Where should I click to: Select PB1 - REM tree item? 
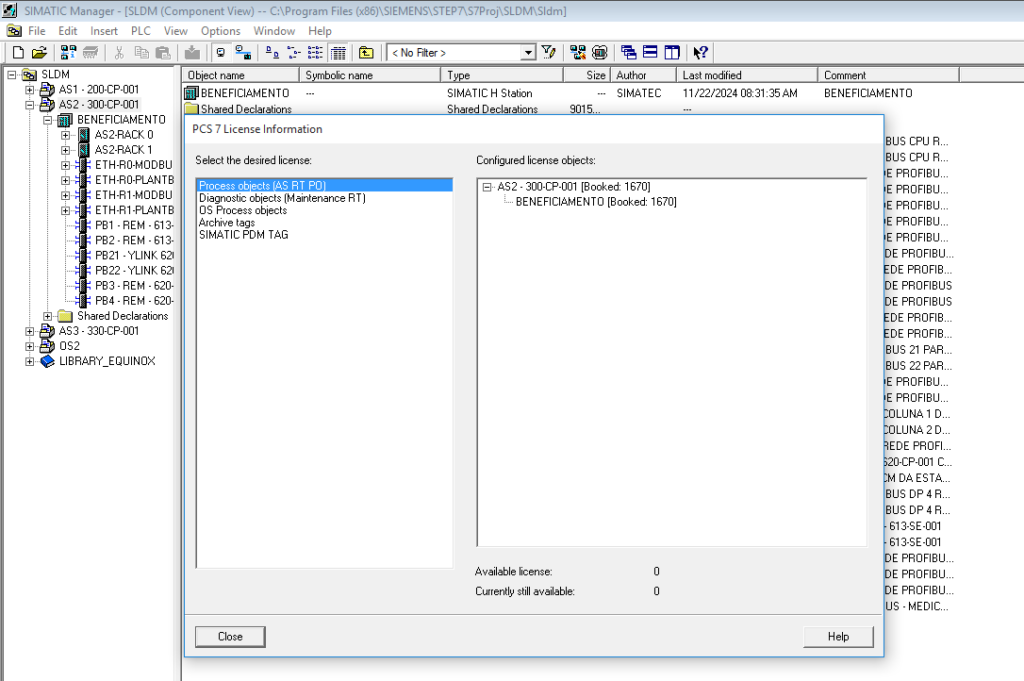134,225
